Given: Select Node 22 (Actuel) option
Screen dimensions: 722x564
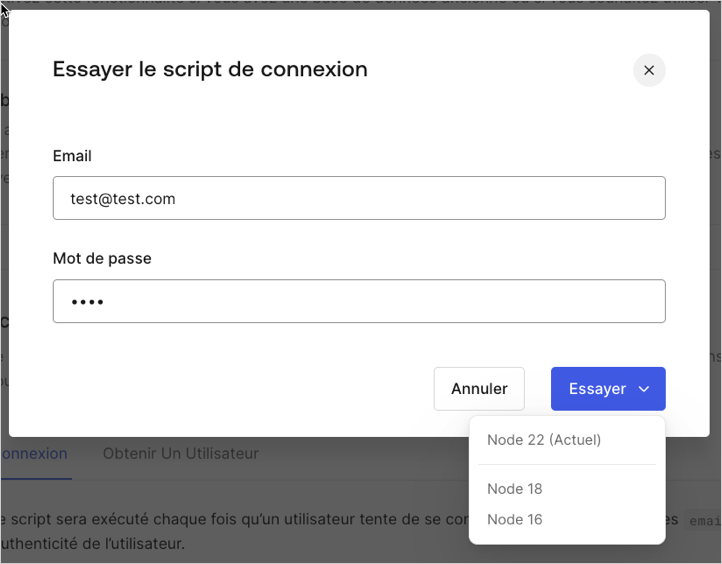Looking at the screenshot, I should [544, 440].
